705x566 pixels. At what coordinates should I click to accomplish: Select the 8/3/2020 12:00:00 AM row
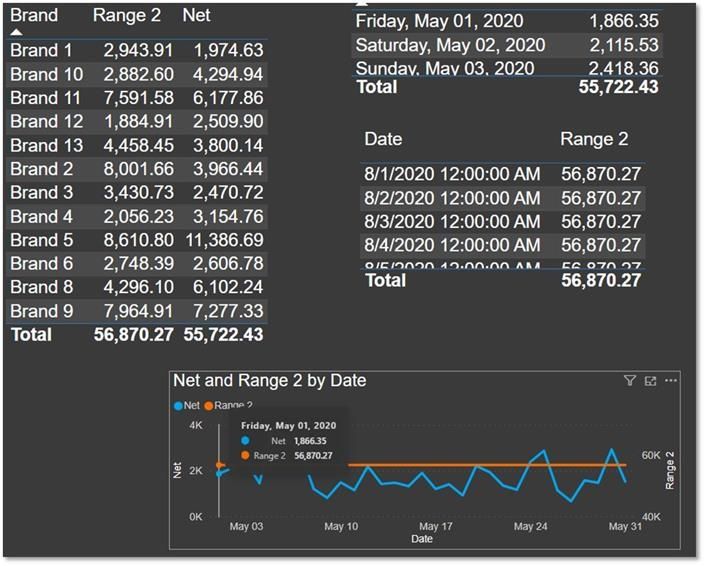pos(503,222)
